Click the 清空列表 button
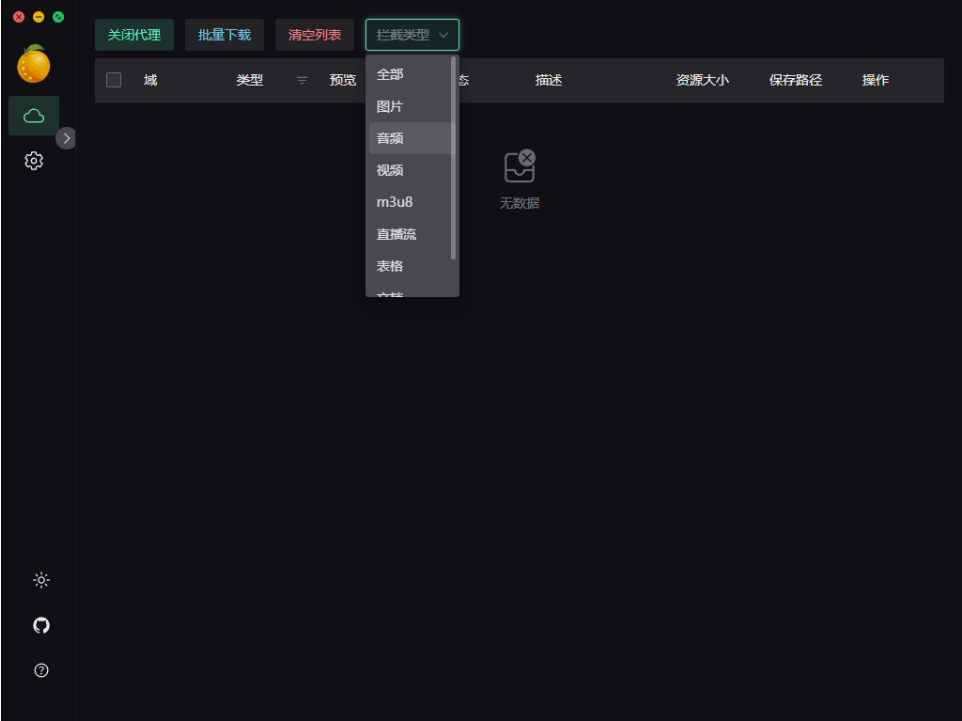This screenshot has height=721, width=962. pyautogui.click(x=315, y=34)
